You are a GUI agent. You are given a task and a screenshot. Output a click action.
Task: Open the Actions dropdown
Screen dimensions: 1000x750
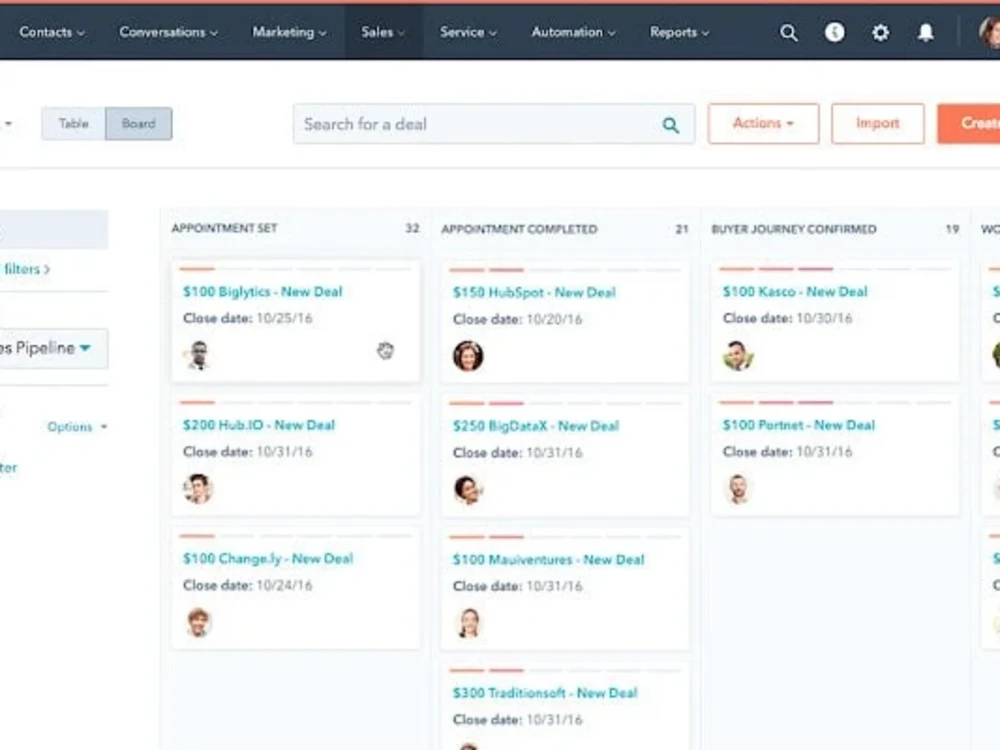[x=763, y=123]
